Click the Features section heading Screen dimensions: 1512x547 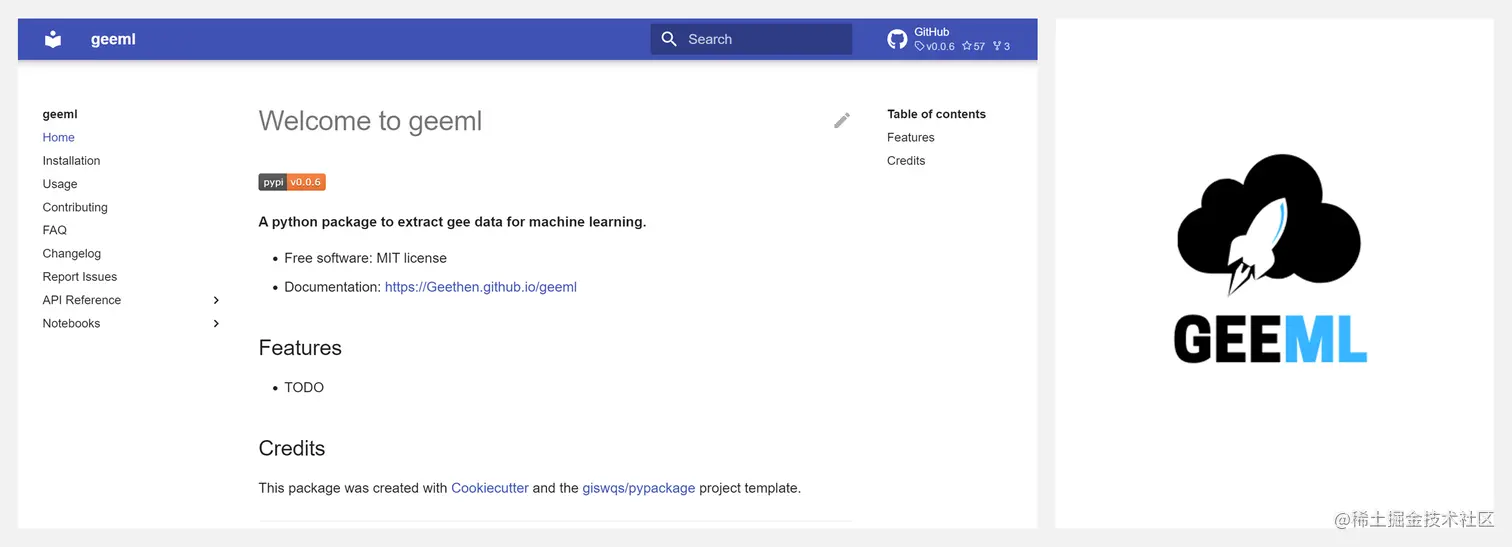[300, 348]
